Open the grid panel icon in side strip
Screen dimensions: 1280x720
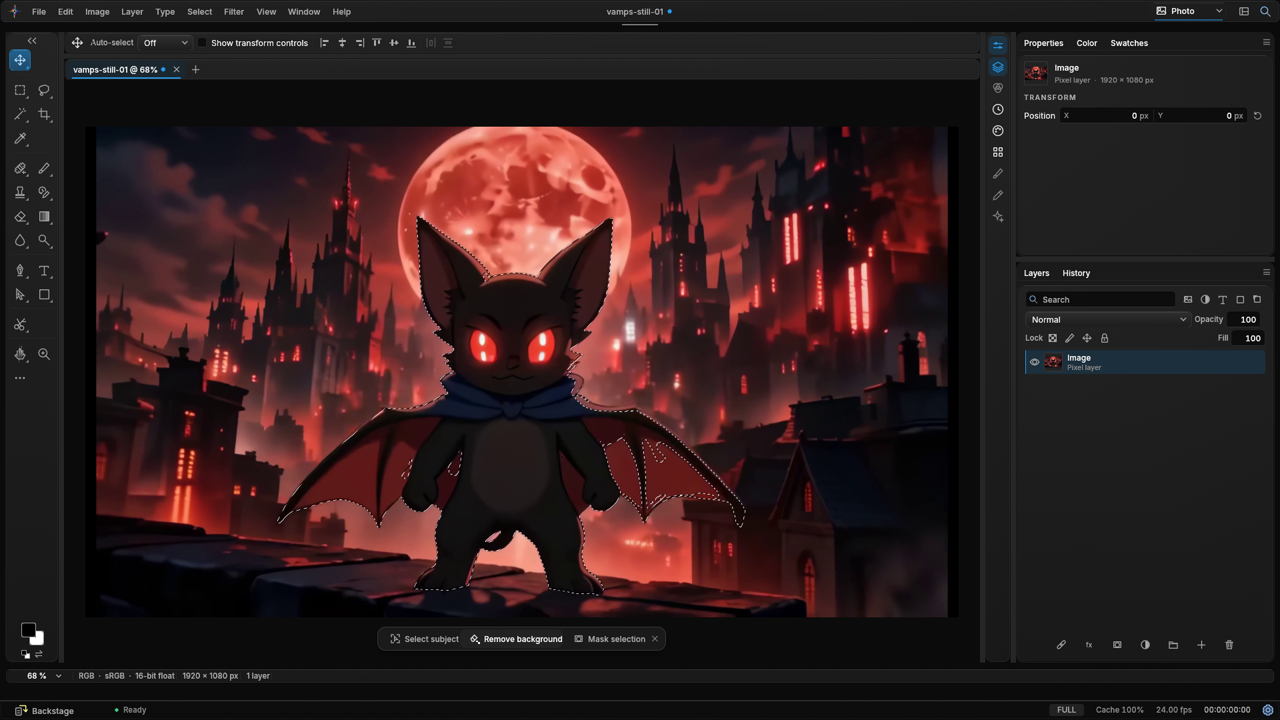click(x=998, y=152)
